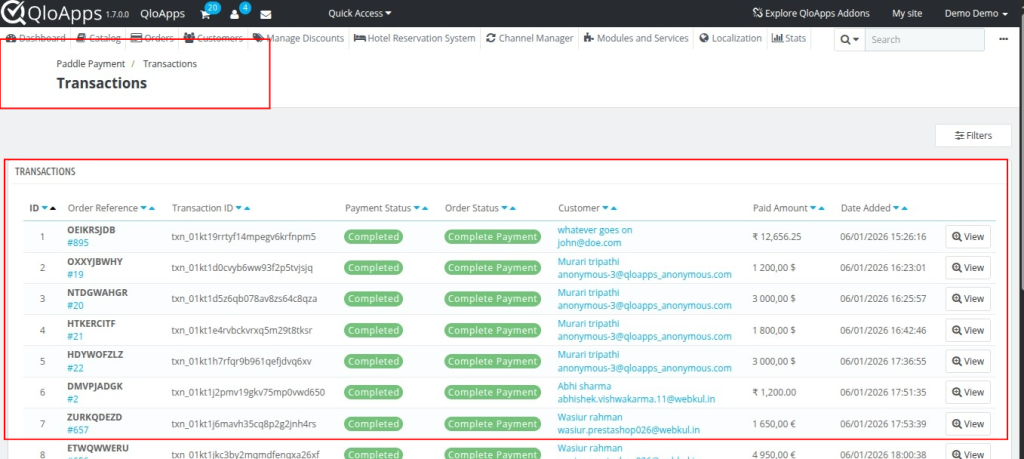This screenshot has height=459, width=1024.
Task: Sort ID column ascending arrow
Action: pyautogui.click(x=53, y=208)
